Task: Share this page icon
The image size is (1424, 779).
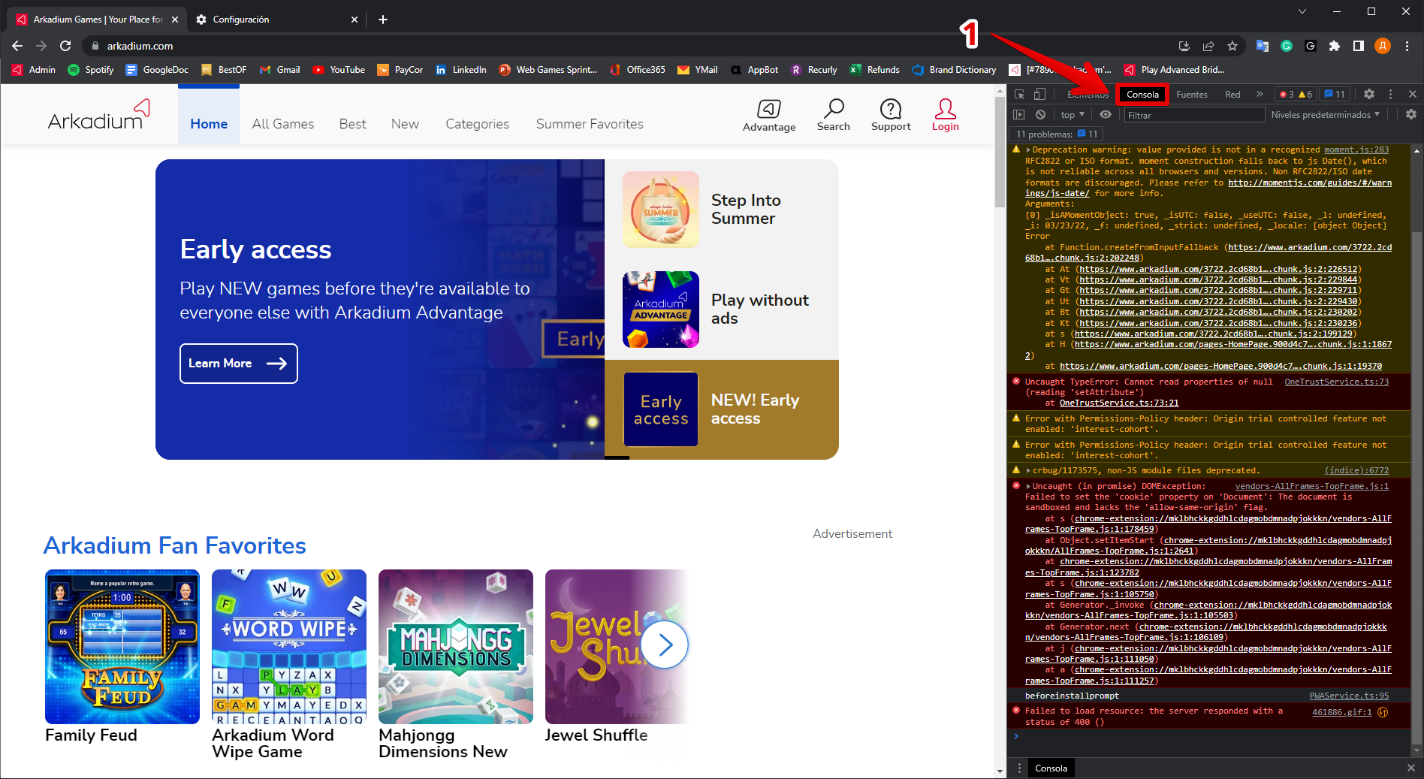Action: pyautogui.click(x=1209, y=46)
